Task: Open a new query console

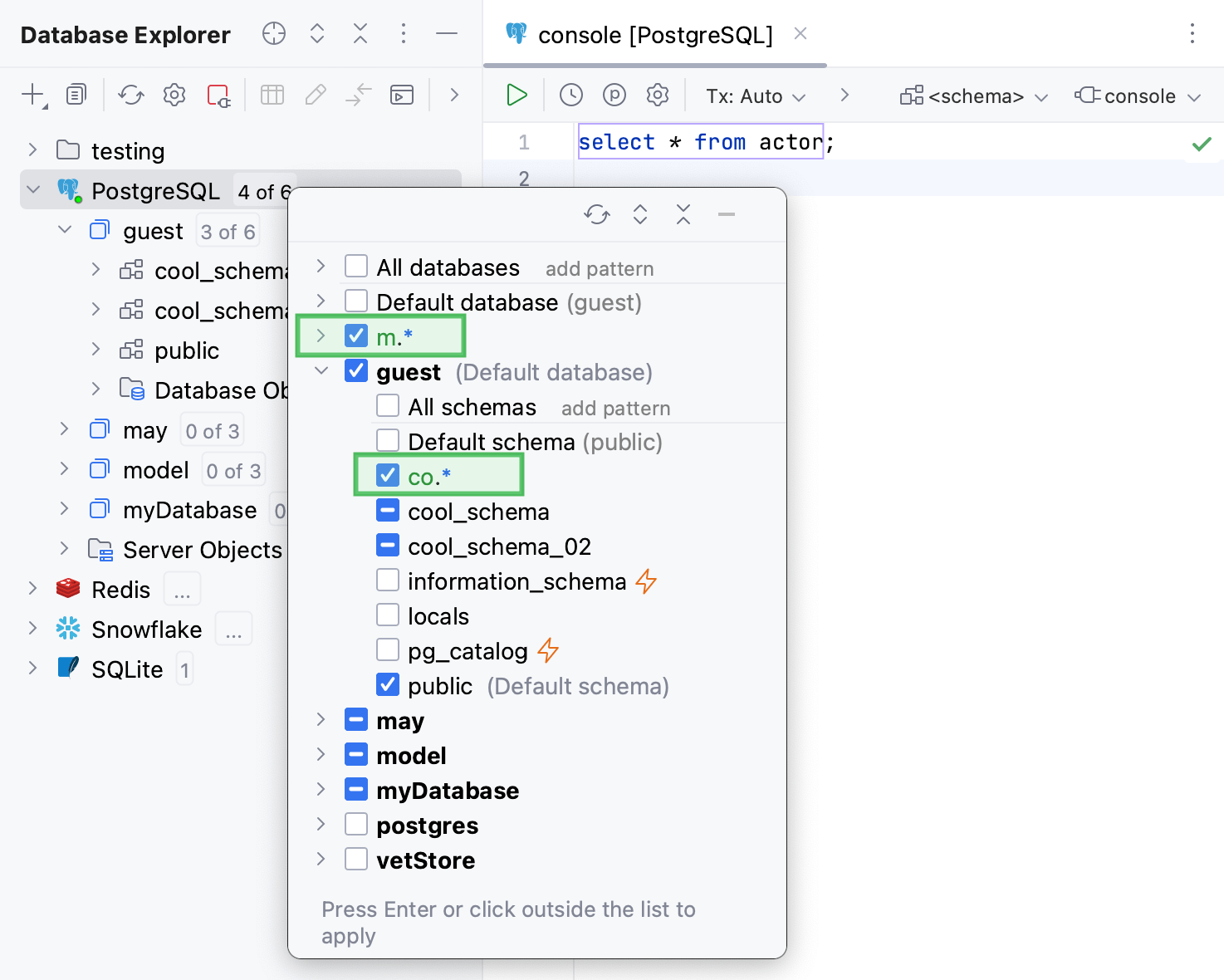Action: coord(402,95)
